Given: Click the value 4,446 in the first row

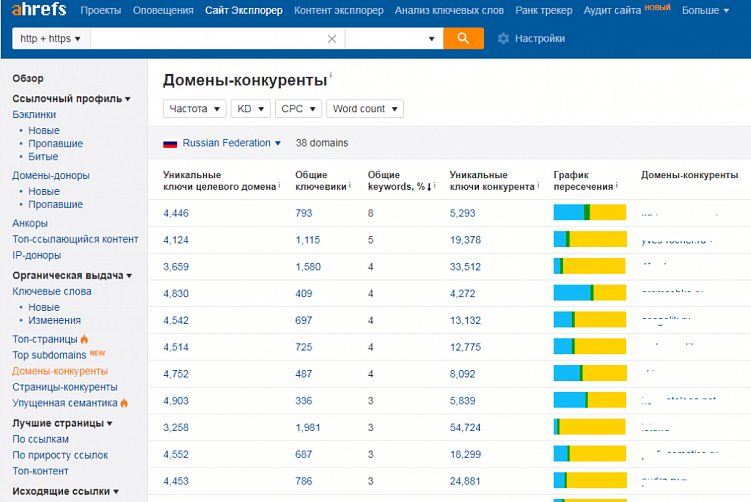Looking at the screenshot, I should [x=176, y=213].
